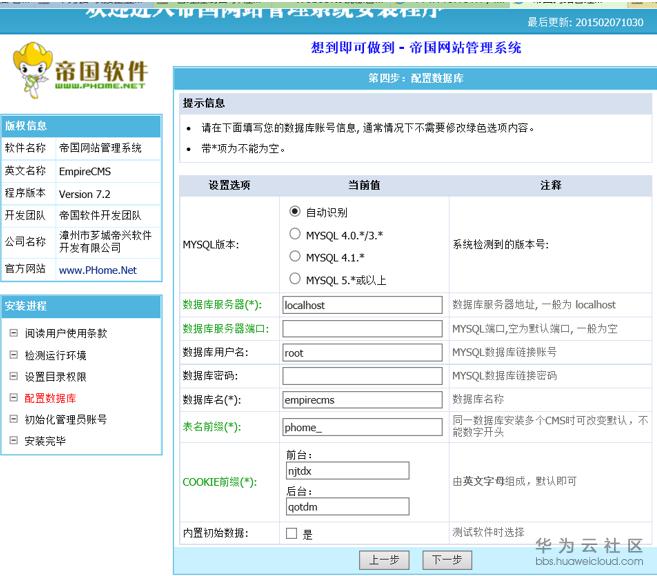The image size is (657, 576).
Task: Click the 最后更新: 201502071030 text
Action: (585, 22)
